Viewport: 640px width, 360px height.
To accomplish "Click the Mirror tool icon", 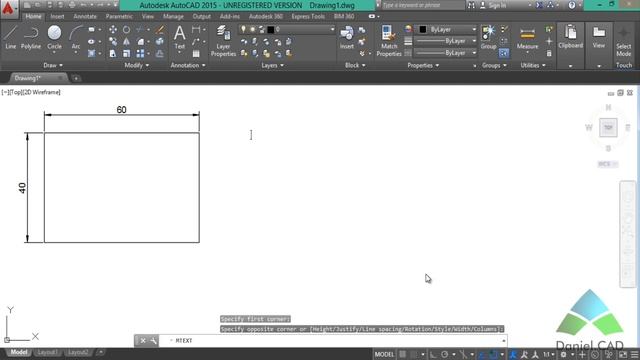I will point(127,42).
